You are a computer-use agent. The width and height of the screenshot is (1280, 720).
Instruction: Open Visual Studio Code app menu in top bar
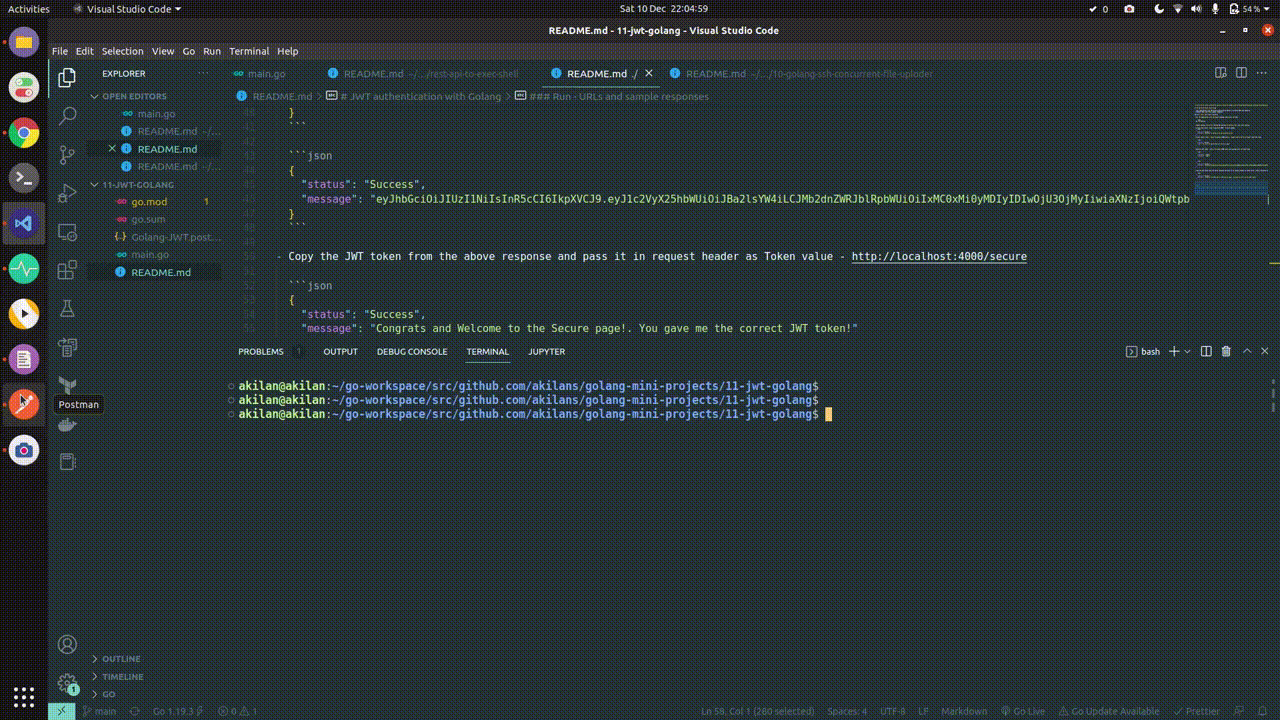(x=128, y=9)
